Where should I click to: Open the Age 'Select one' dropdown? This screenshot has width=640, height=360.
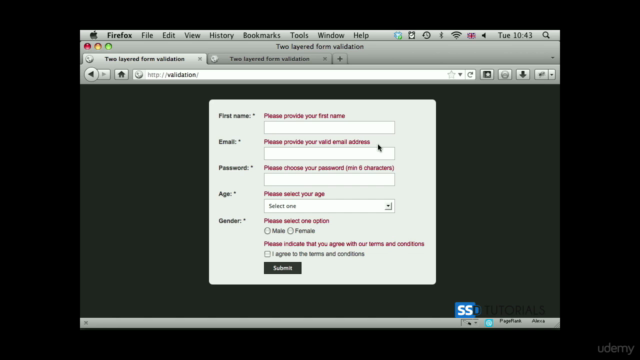[329, 206]
